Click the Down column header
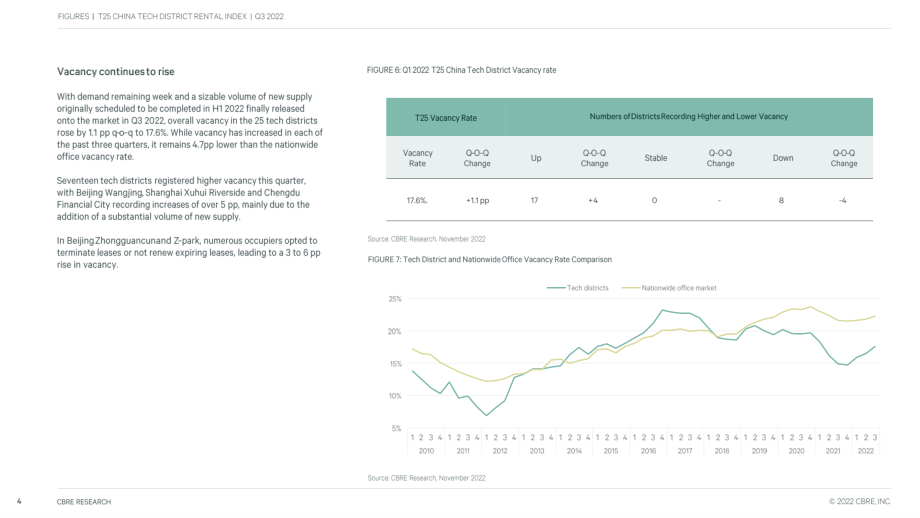The height and width of the screenshot is (518, 920). [x=783, y=158]
